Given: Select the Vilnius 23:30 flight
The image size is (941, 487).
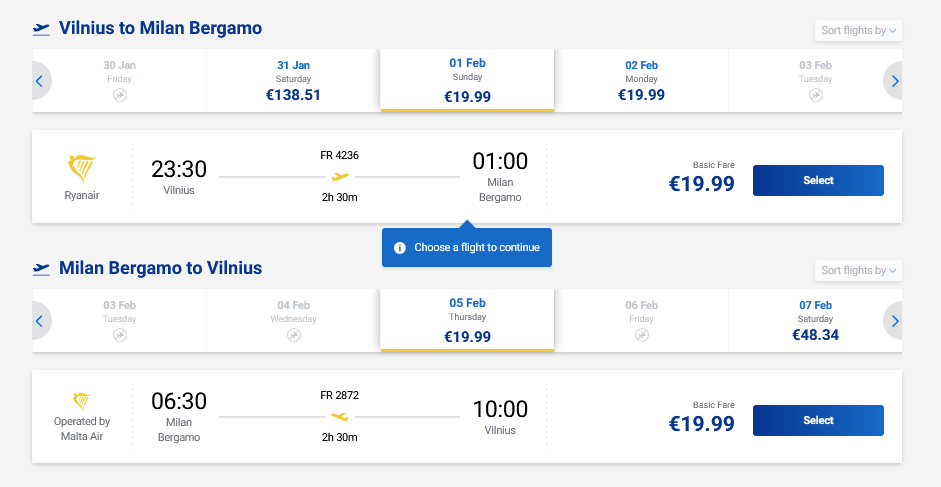Looking at the screenshot, I should pos(817,181).
